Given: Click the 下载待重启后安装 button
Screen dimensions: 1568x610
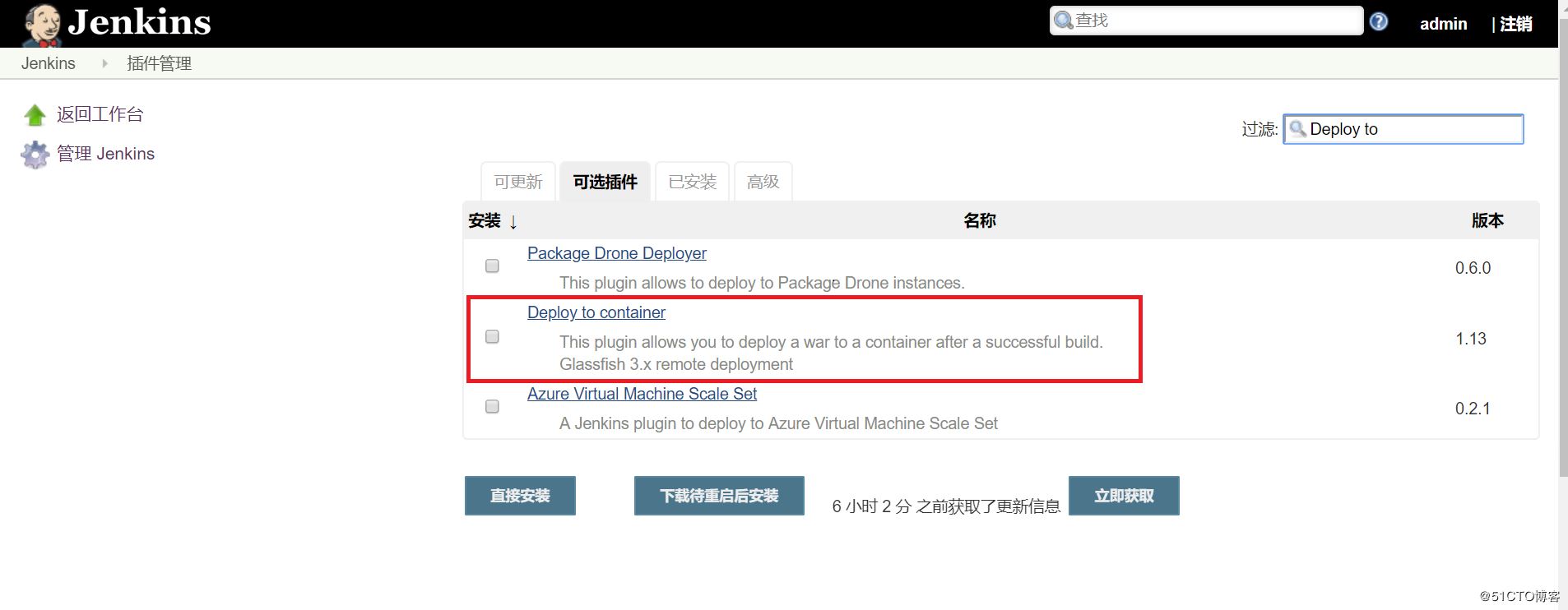Looking at the screenshot, I should [x=719, y=496].
